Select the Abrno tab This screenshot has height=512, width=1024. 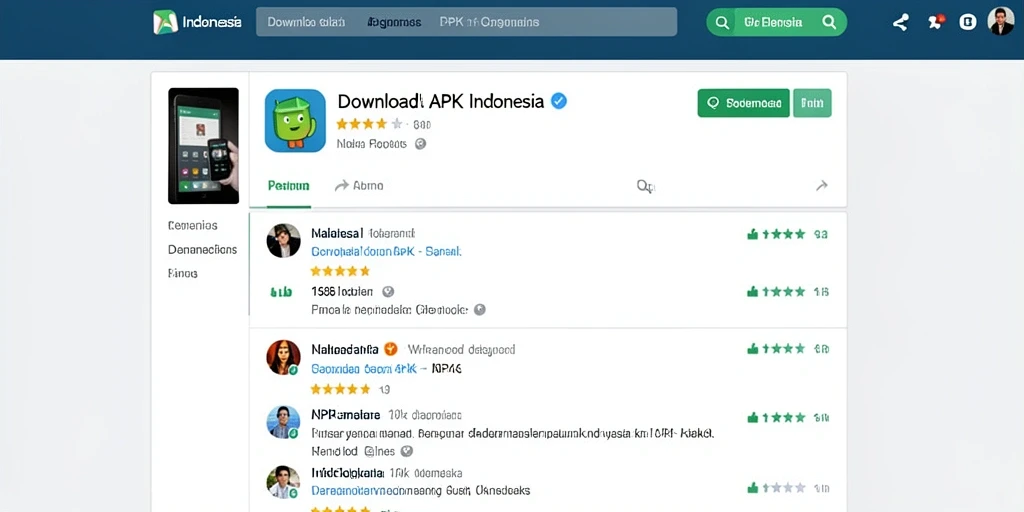[359, 186]
